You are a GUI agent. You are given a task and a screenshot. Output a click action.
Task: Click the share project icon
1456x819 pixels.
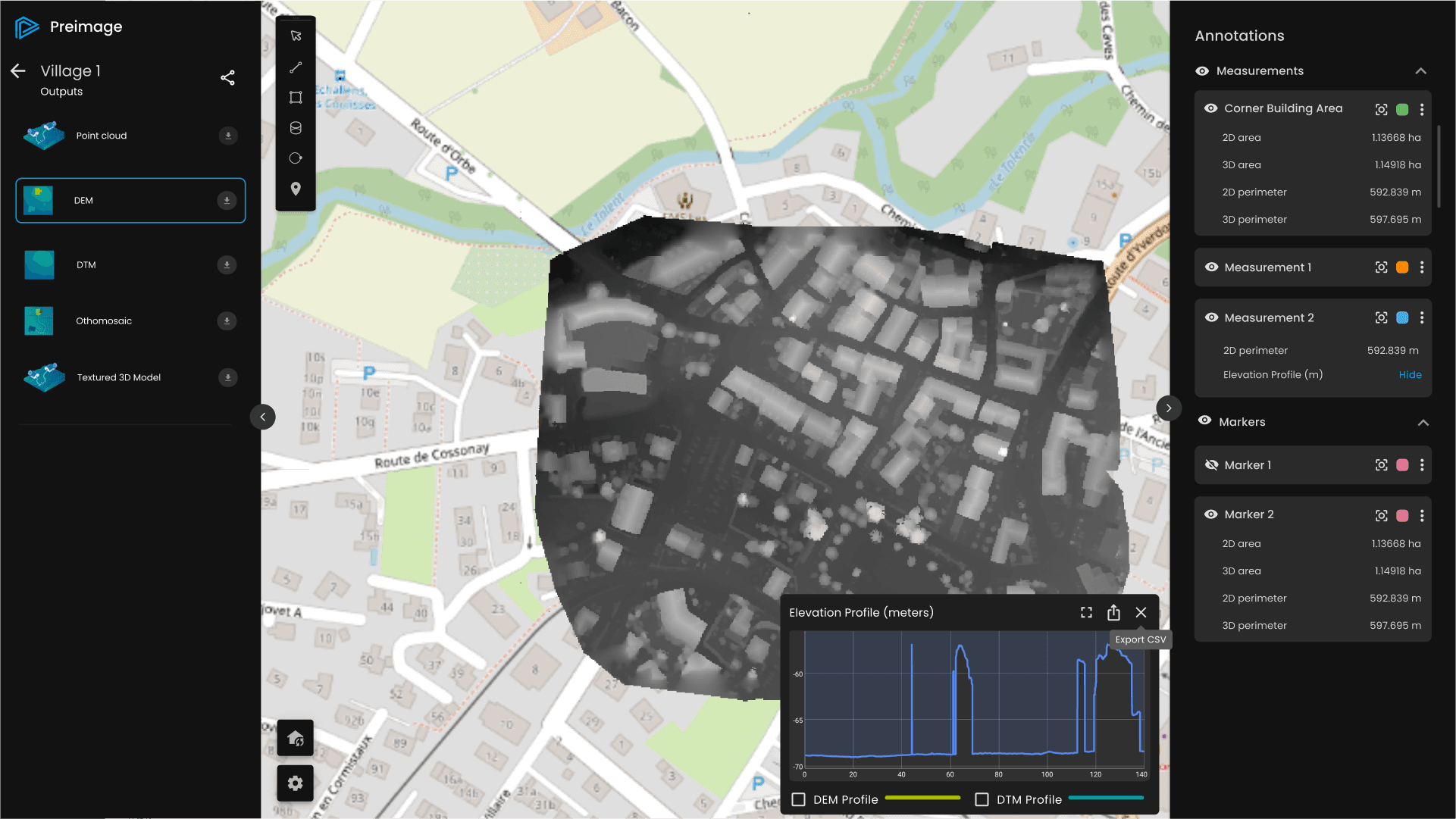(x=227, y=78)
